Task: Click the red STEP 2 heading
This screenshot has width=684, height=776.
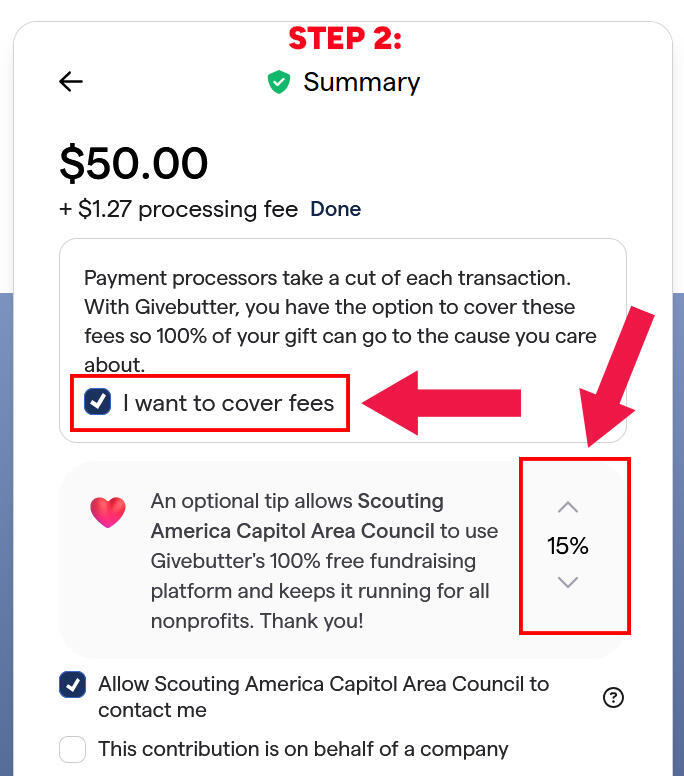Action: (344, 39)
